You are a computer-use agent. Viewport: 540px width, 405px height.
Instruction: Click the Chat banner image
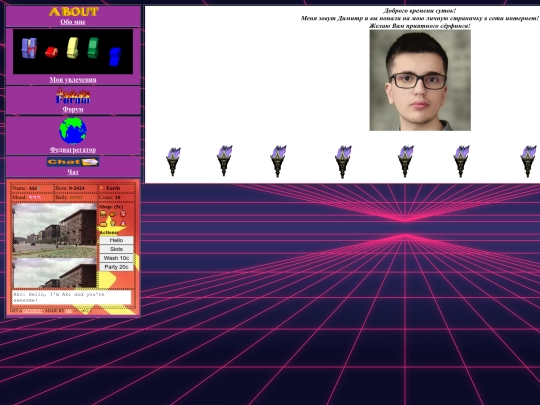pyautogui.click(x=73, y=162)
